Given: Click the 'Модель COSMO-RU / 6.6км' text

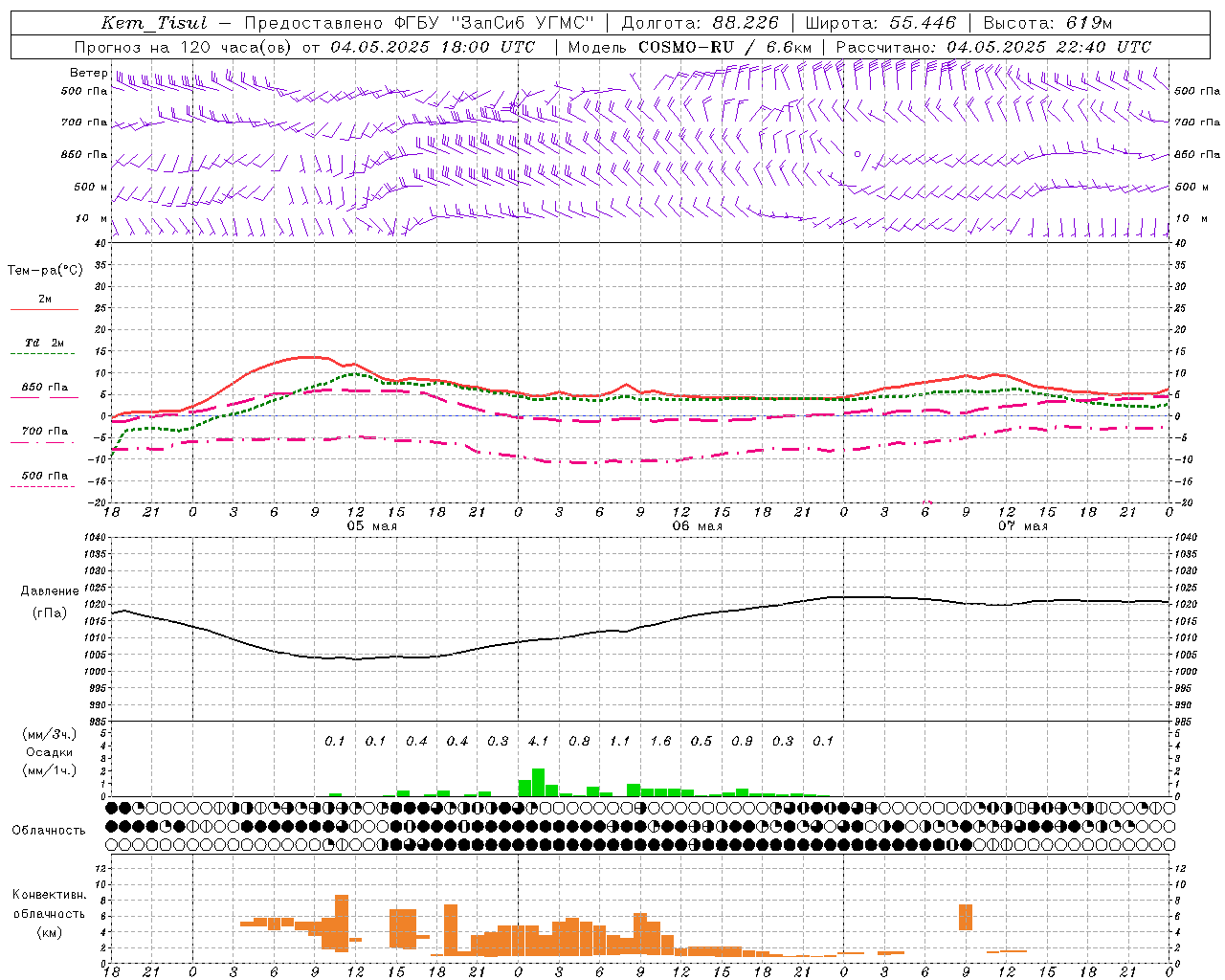Looking at the screenshot, I should pos(691,47).
